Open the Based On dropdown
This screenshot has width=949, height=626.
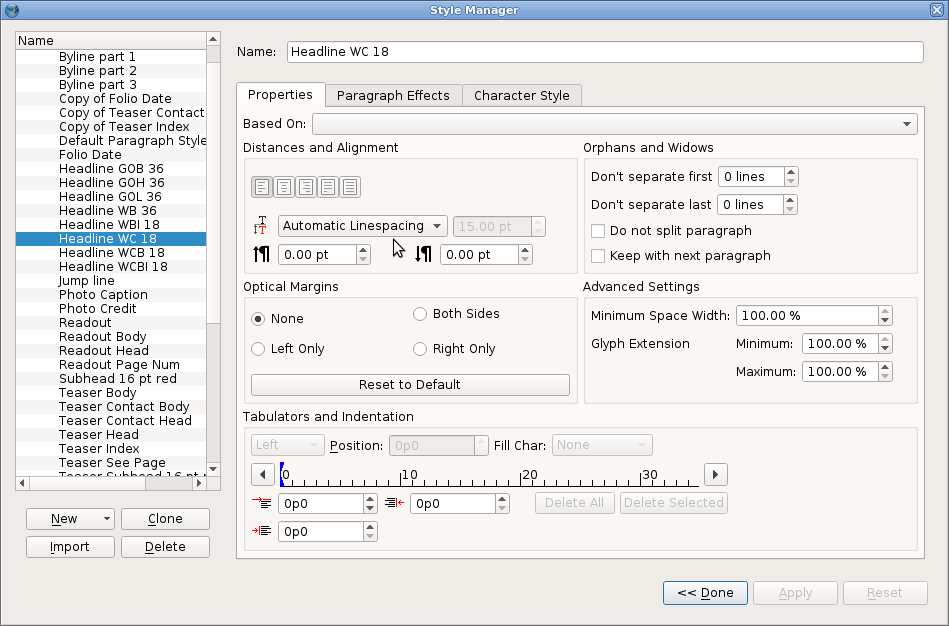click(x=614, y=124)
